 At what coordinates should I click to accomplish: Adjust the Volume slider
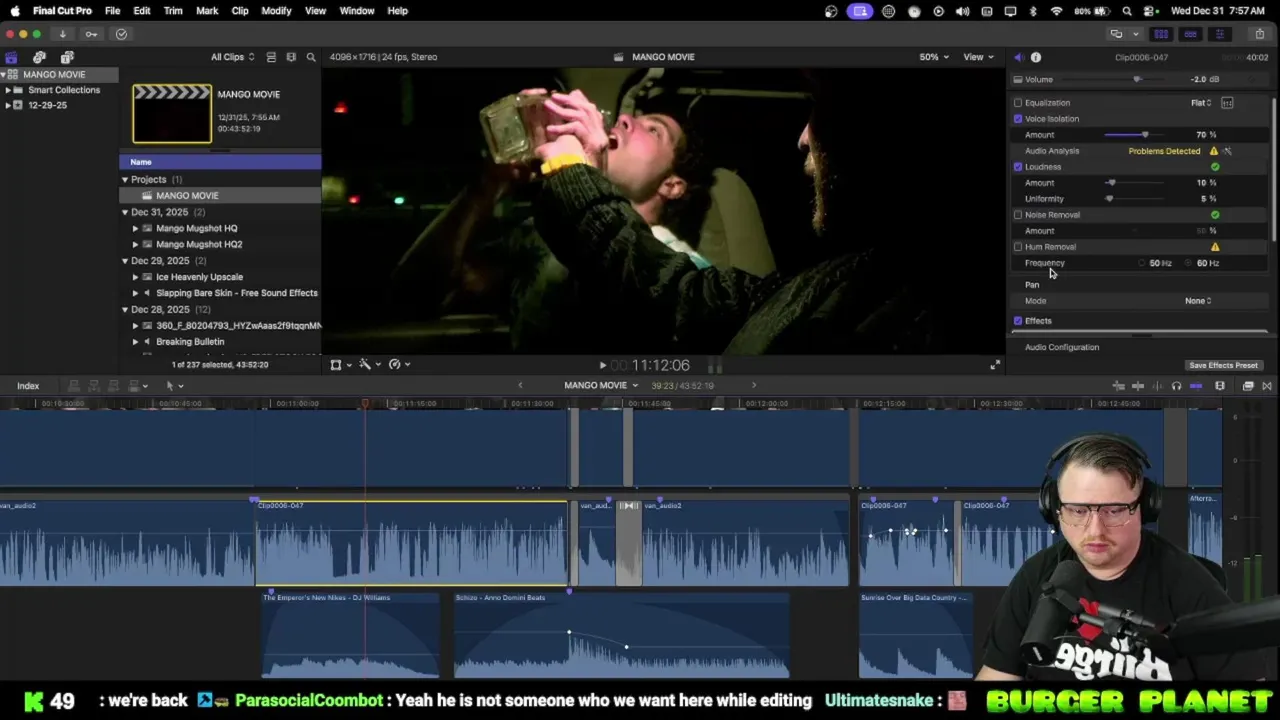point(1136,80)
